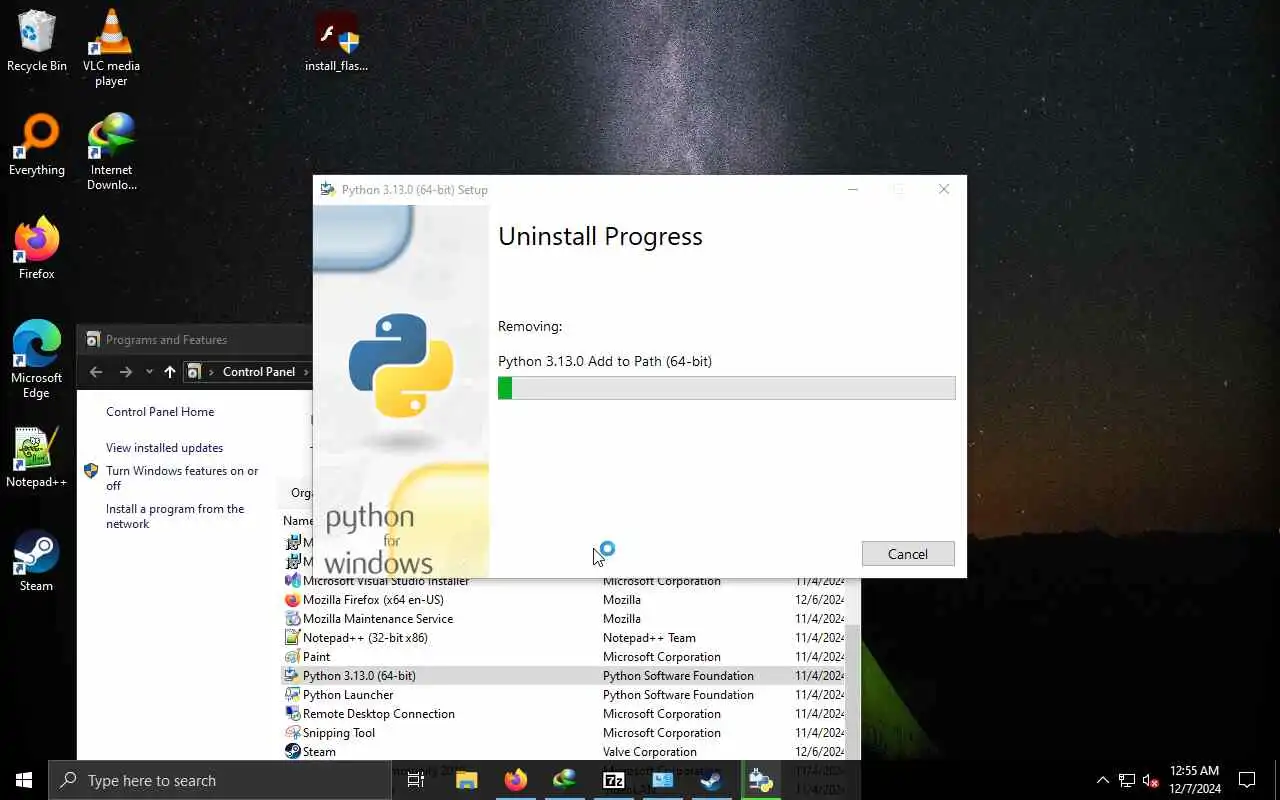The image size is (1280, 800).
Task: Click the back arrow in Programs and Features
Action: pos(96,372)
